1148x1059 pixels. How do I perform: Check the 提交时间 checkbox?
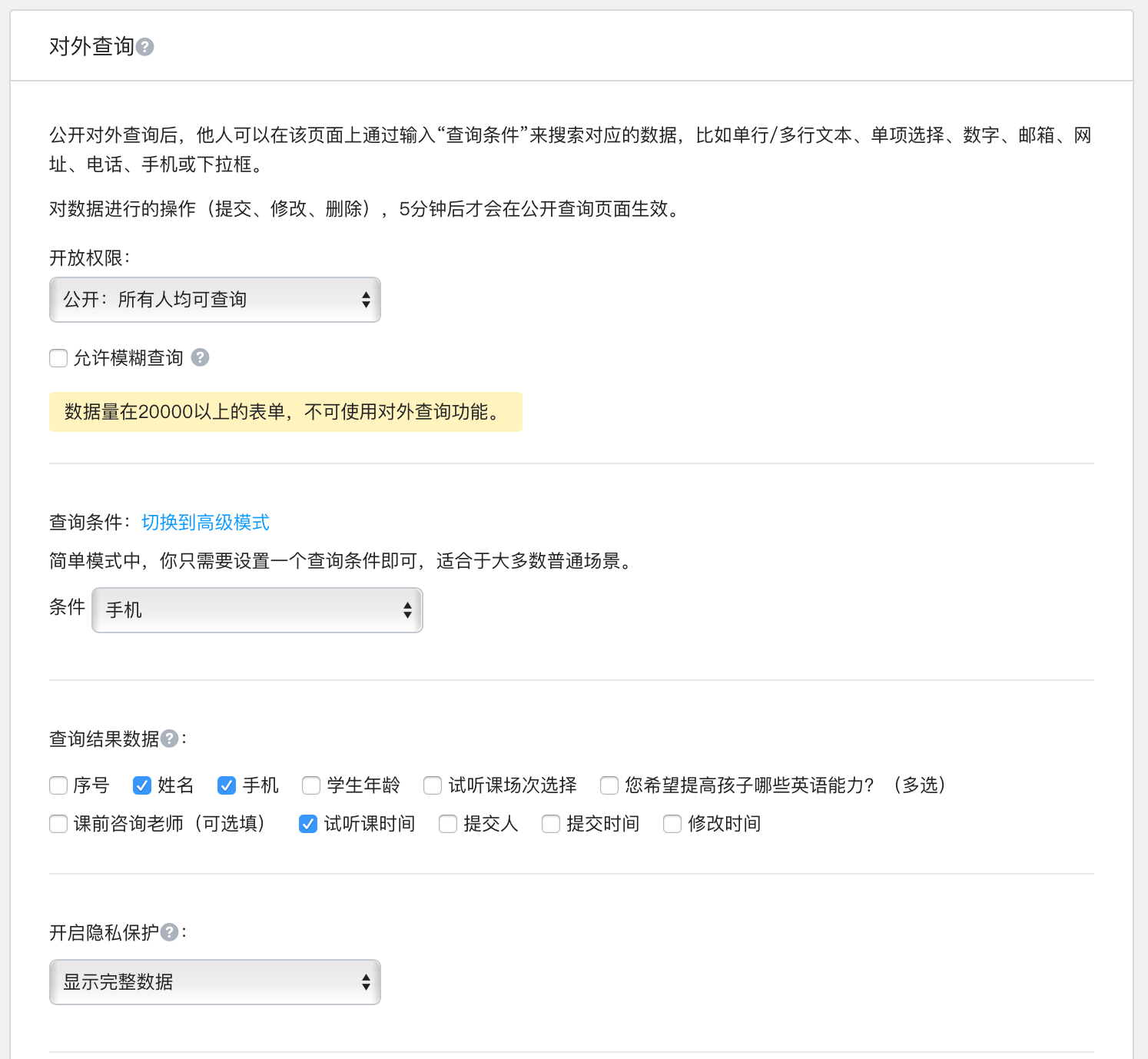[551, 824]
